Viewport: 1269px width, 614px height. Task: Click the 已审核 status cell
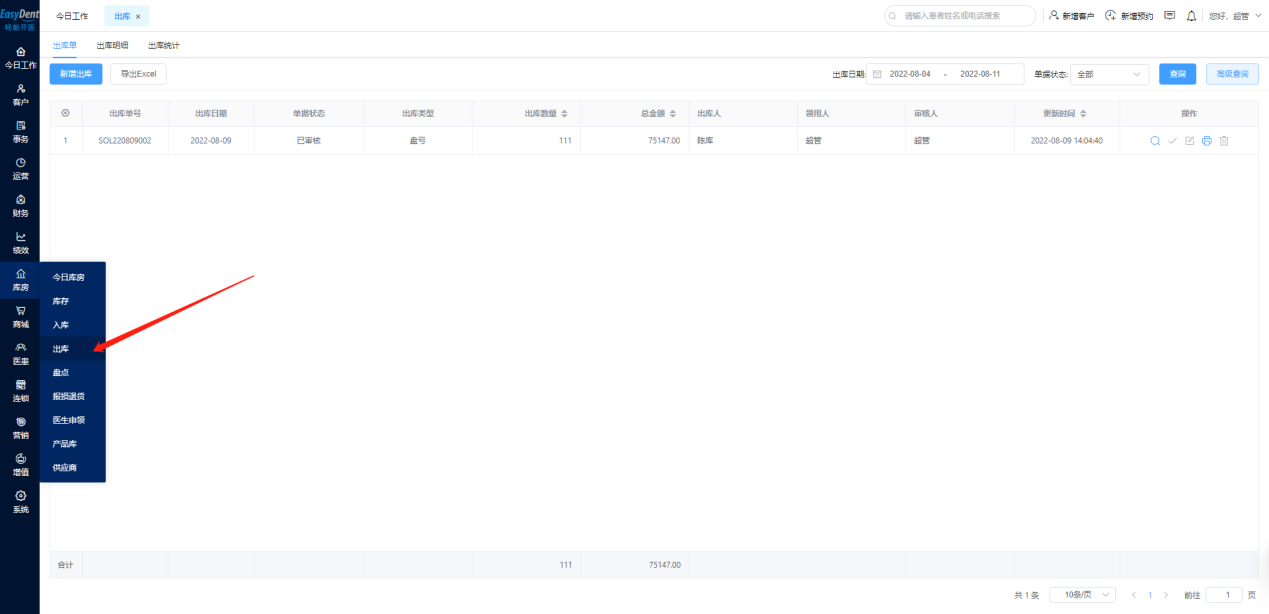click(x=309, y=141)
